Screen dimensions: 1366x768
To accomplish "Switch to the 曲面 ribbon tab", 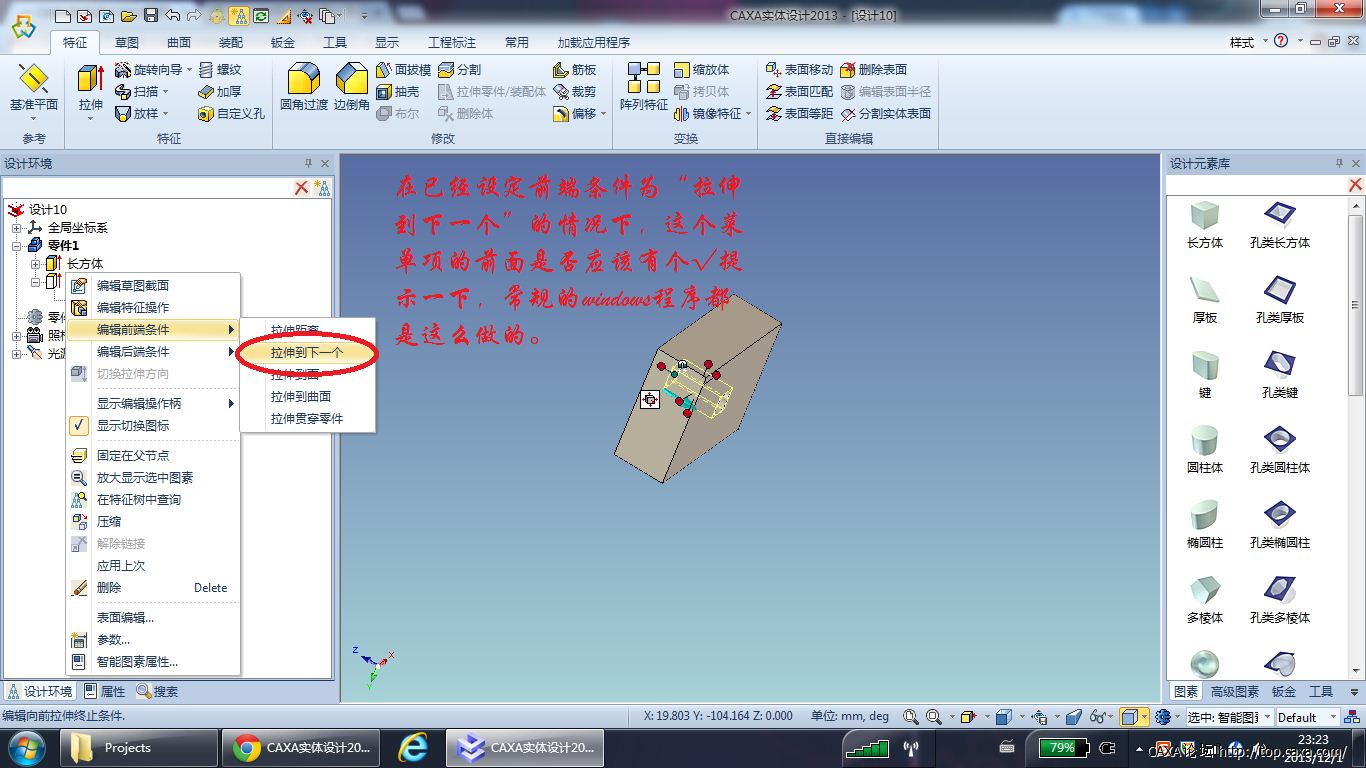I will pos(179,43).
